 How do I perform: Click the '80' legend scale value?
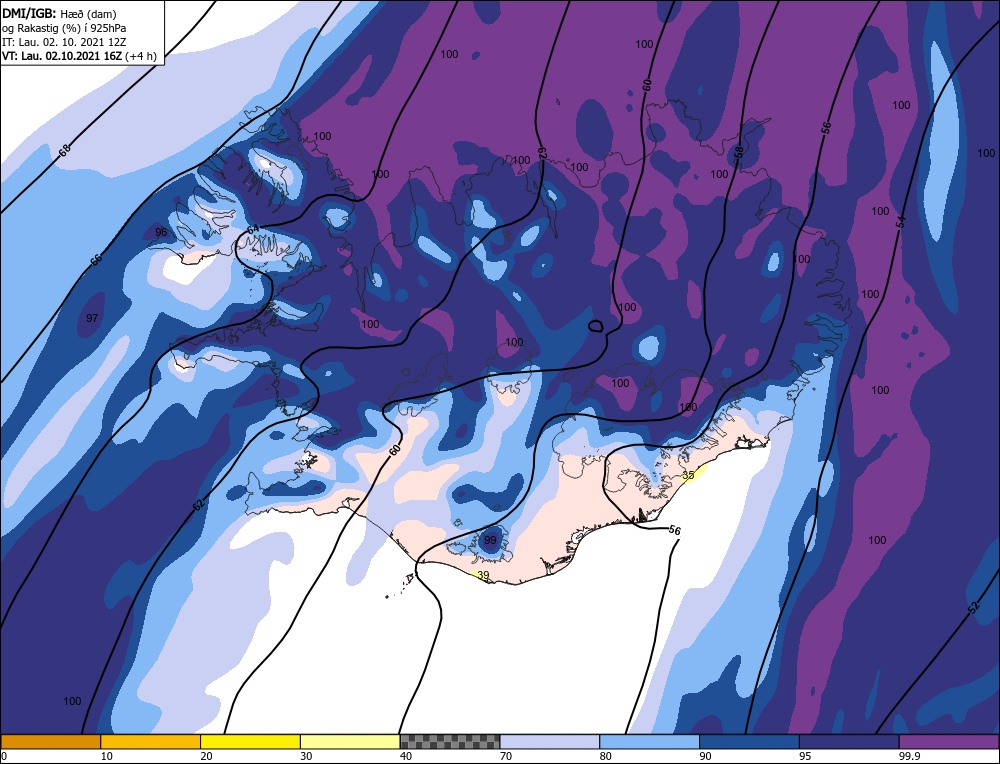[x=605, y=756]
